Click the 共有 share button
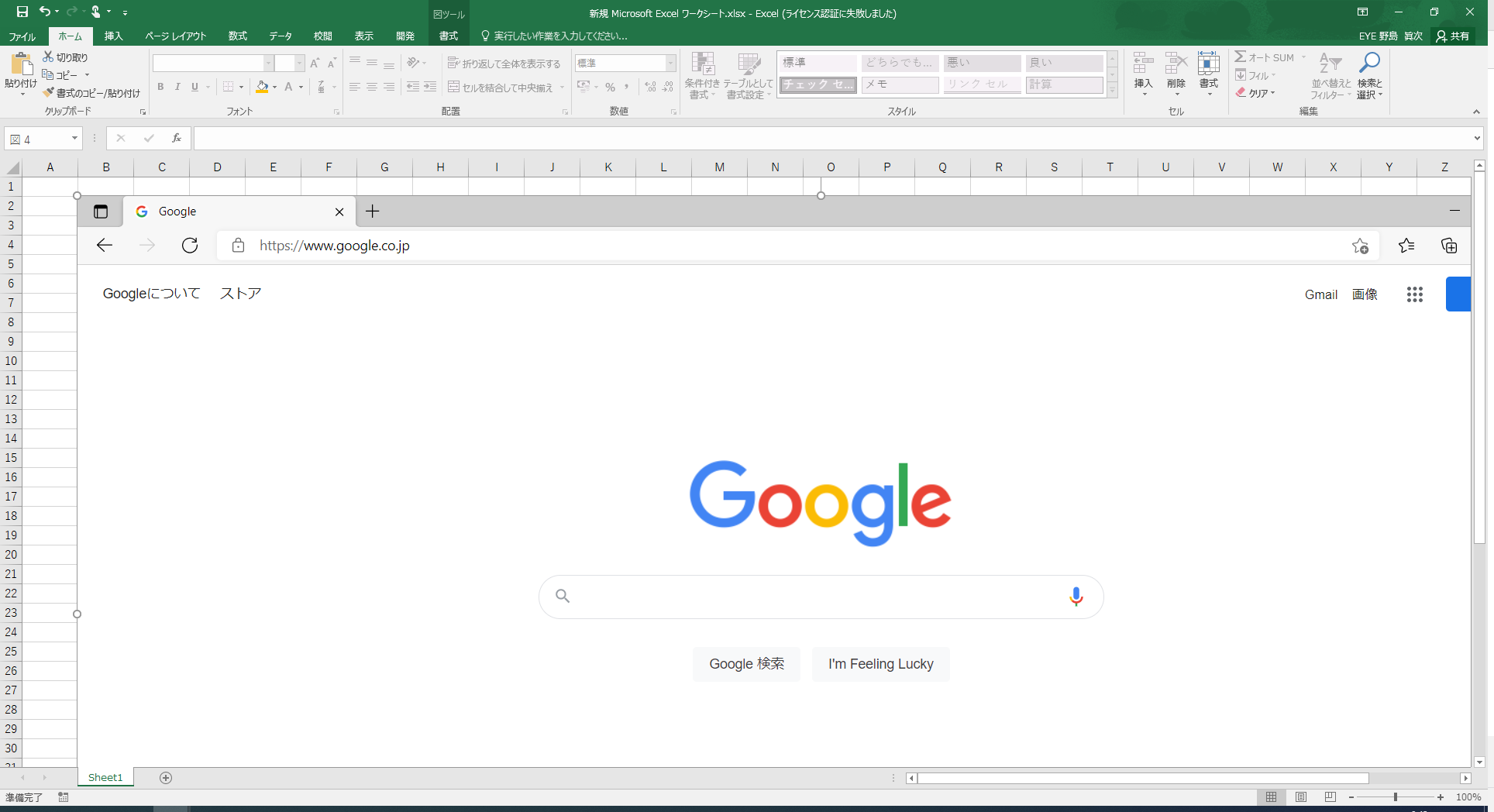 [x=1453, y=36]
